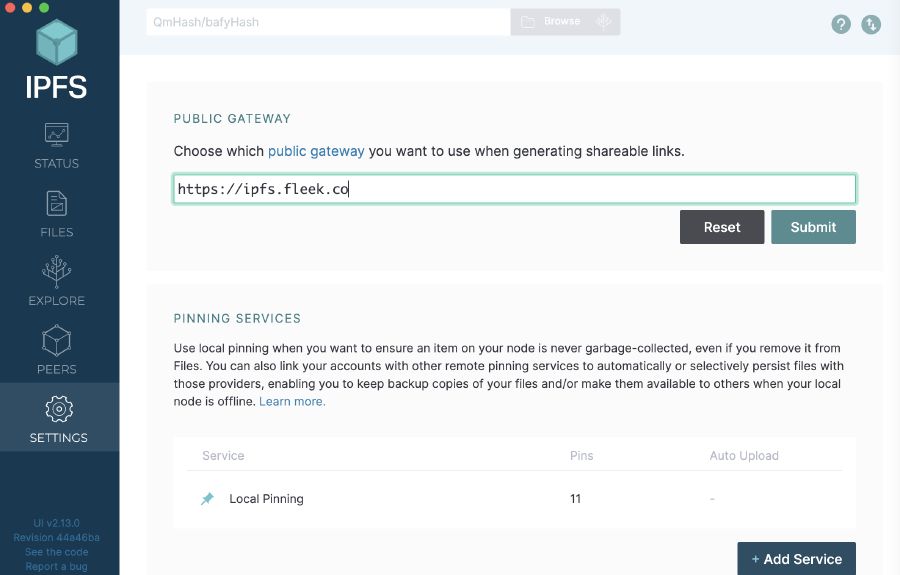Reset the public gateway value

click(x=721, y=227)
